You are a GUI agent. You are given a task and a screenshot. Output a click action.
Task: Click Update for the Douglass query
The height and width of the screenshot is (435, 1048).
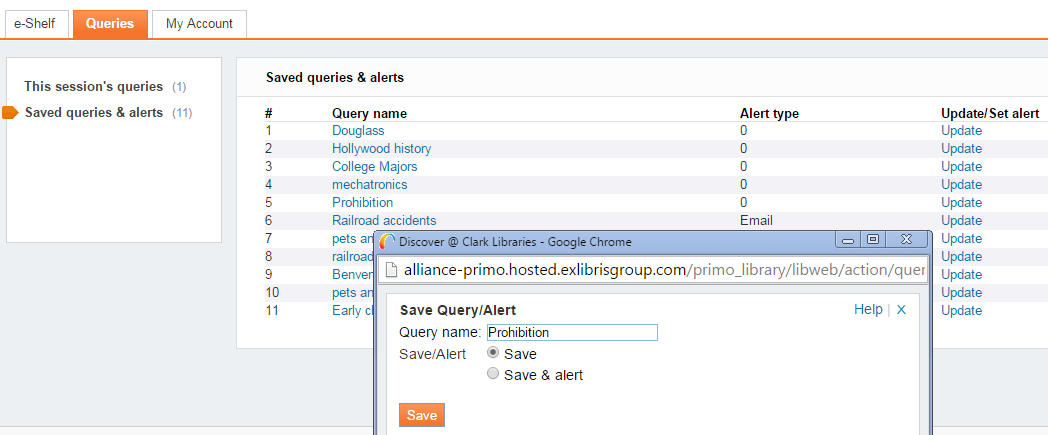[961, 130]
